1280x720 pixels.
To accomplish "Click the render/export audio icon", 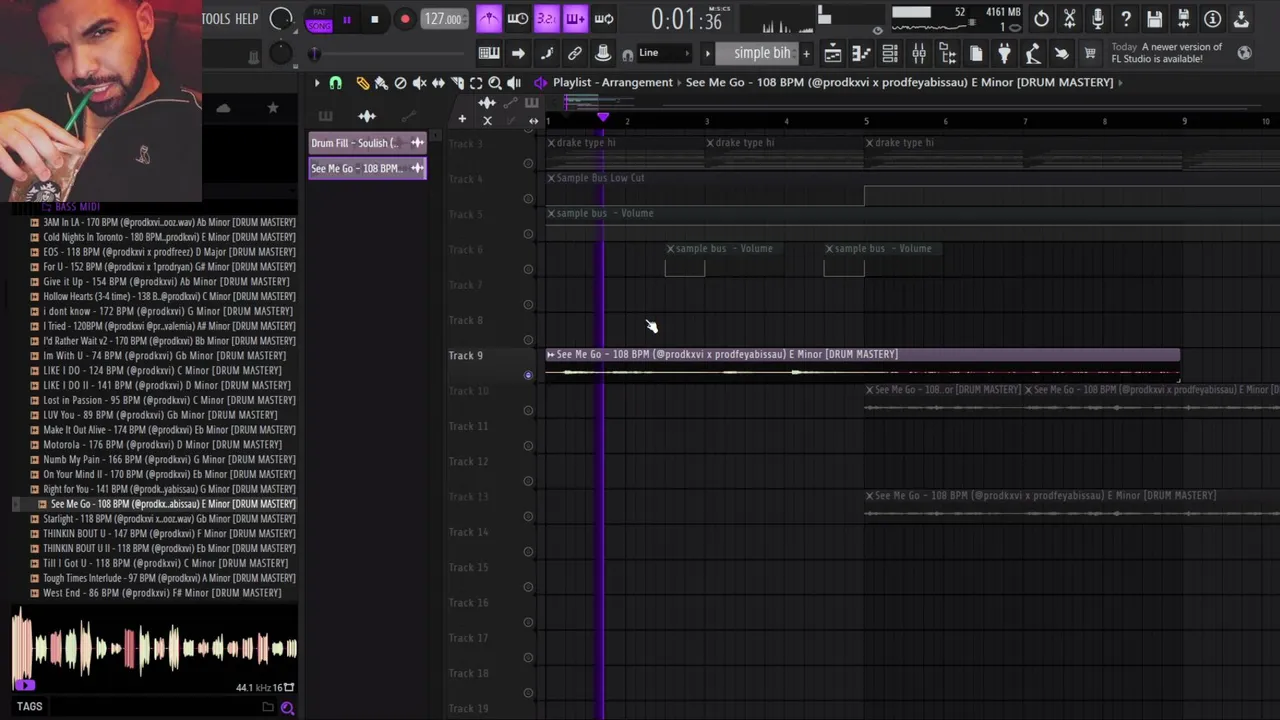I will click(1184, 19).
